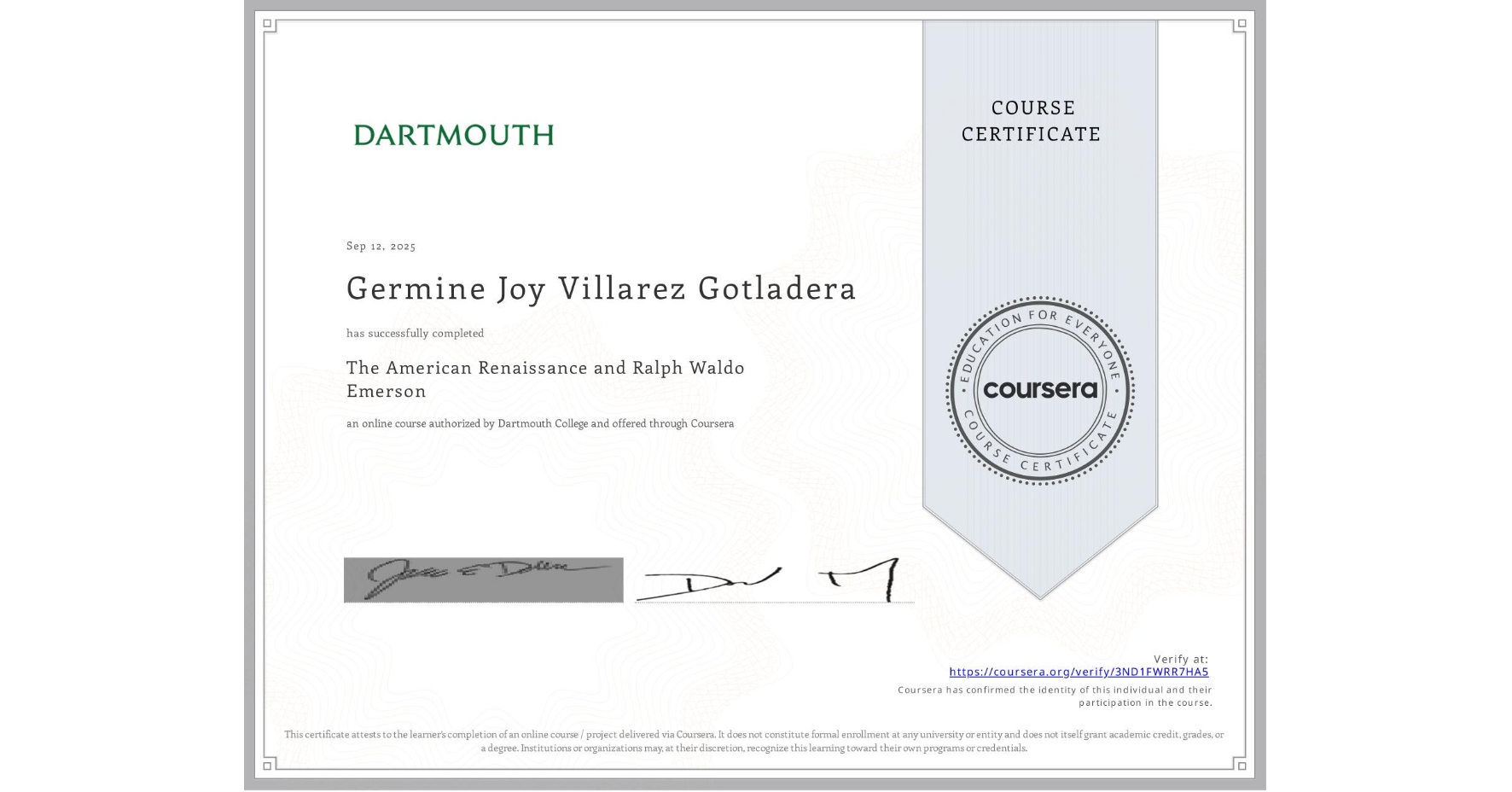This screenshot has width=1512, height=792.
Task: Click the date Sep 12, 2025
Action: (381, 246)
